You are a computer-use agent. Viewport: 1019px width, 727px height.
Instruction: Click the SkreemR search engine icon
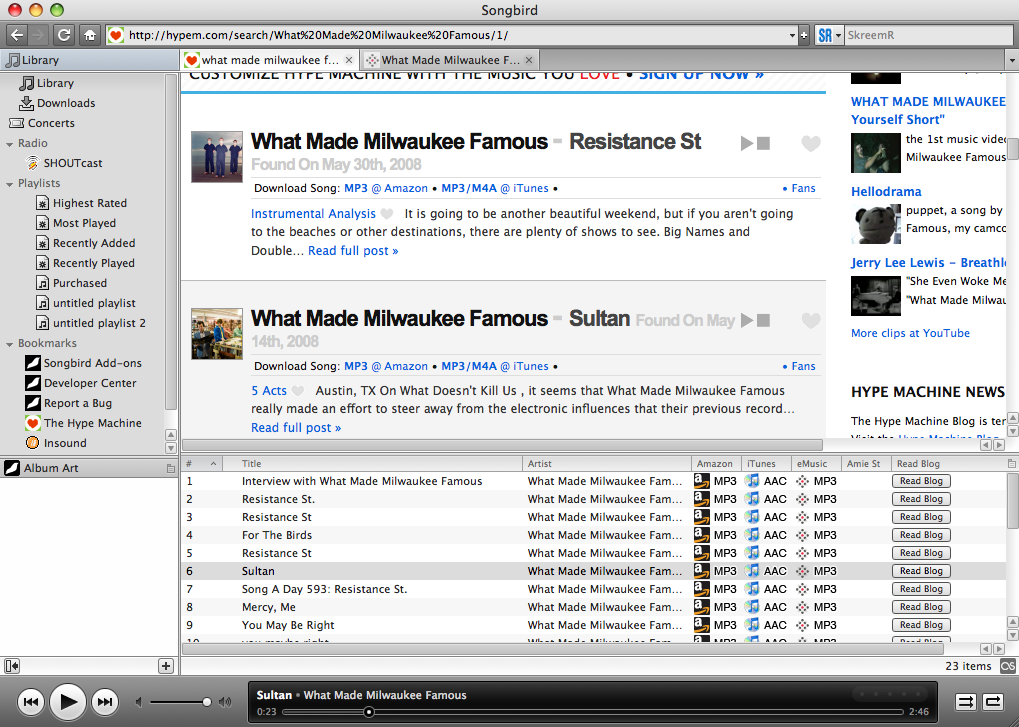pyautogui.click(x=825, y=35)
